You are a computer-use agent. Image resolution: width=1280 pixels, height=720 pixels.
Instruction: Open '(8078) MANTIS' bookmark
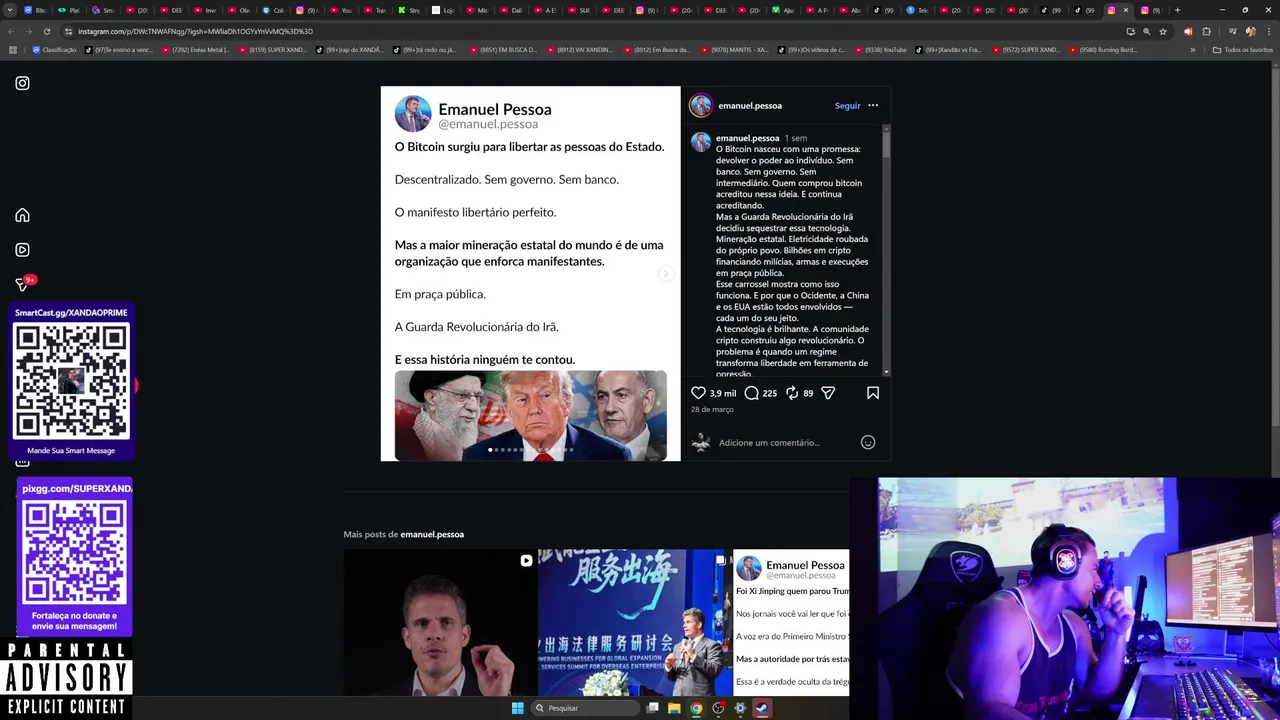734,49
